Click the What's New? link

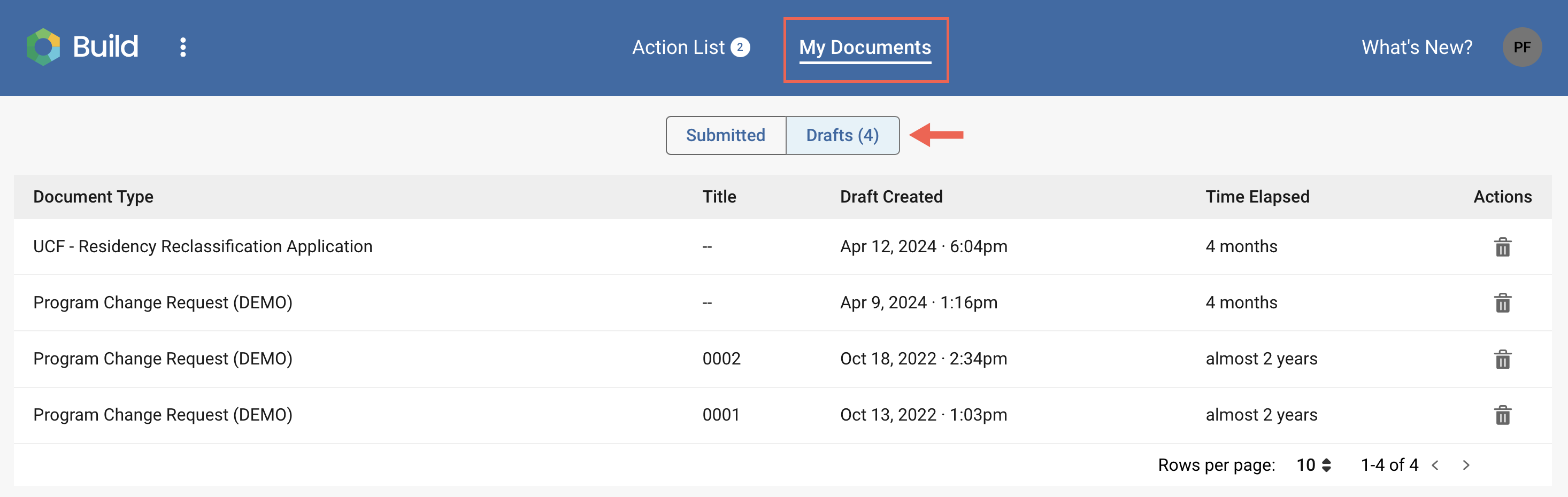coord(1416,47)
